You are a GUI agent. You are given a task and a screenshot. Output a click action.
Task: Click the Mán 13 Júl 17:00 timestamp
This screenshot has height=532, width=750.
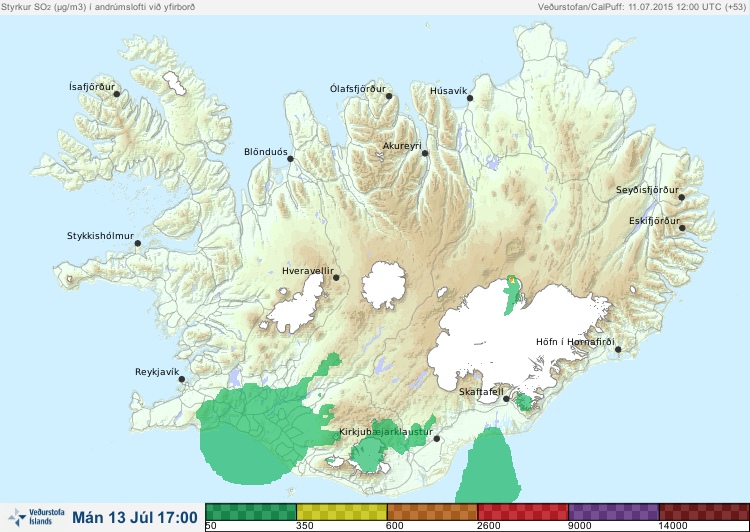(135, 517)
